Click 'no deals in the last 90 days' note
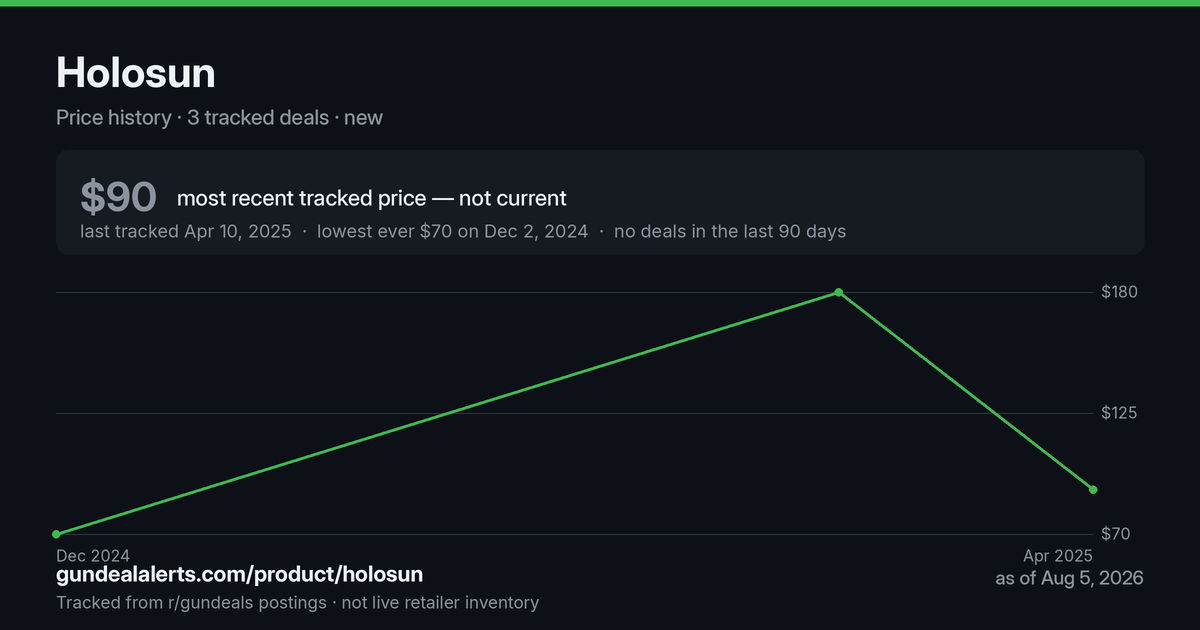Viewport: 1200px width, 630px height. point(730,231)
